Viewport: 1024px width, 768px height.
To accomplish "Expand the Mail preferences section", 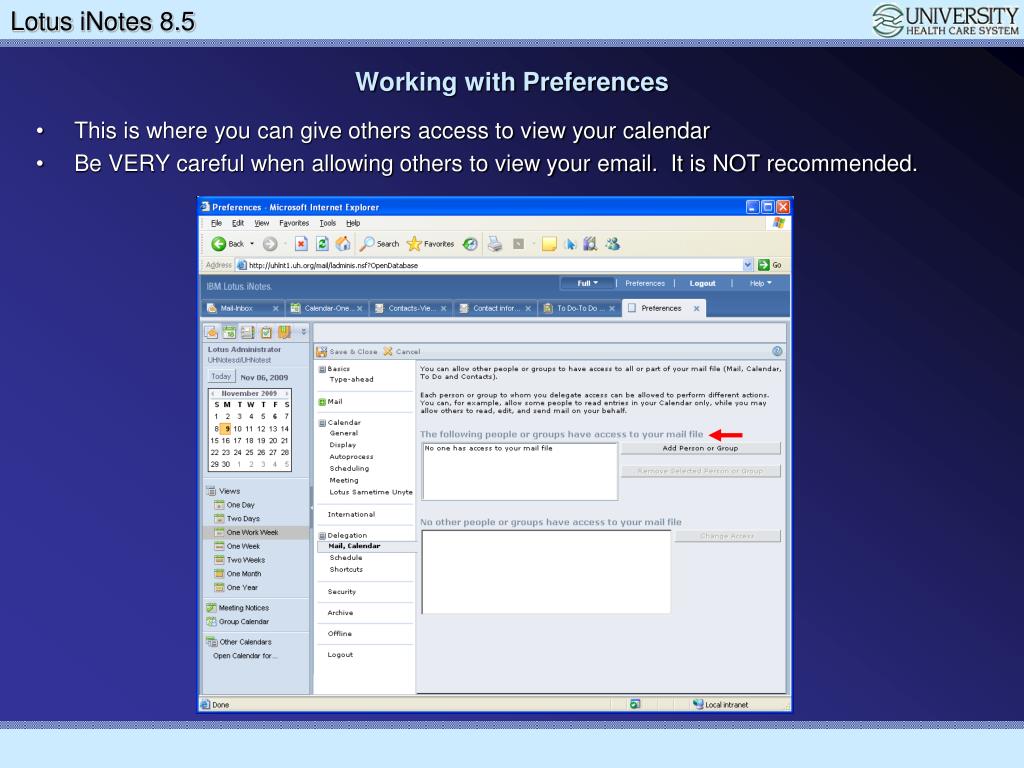I will coord(322,402).
